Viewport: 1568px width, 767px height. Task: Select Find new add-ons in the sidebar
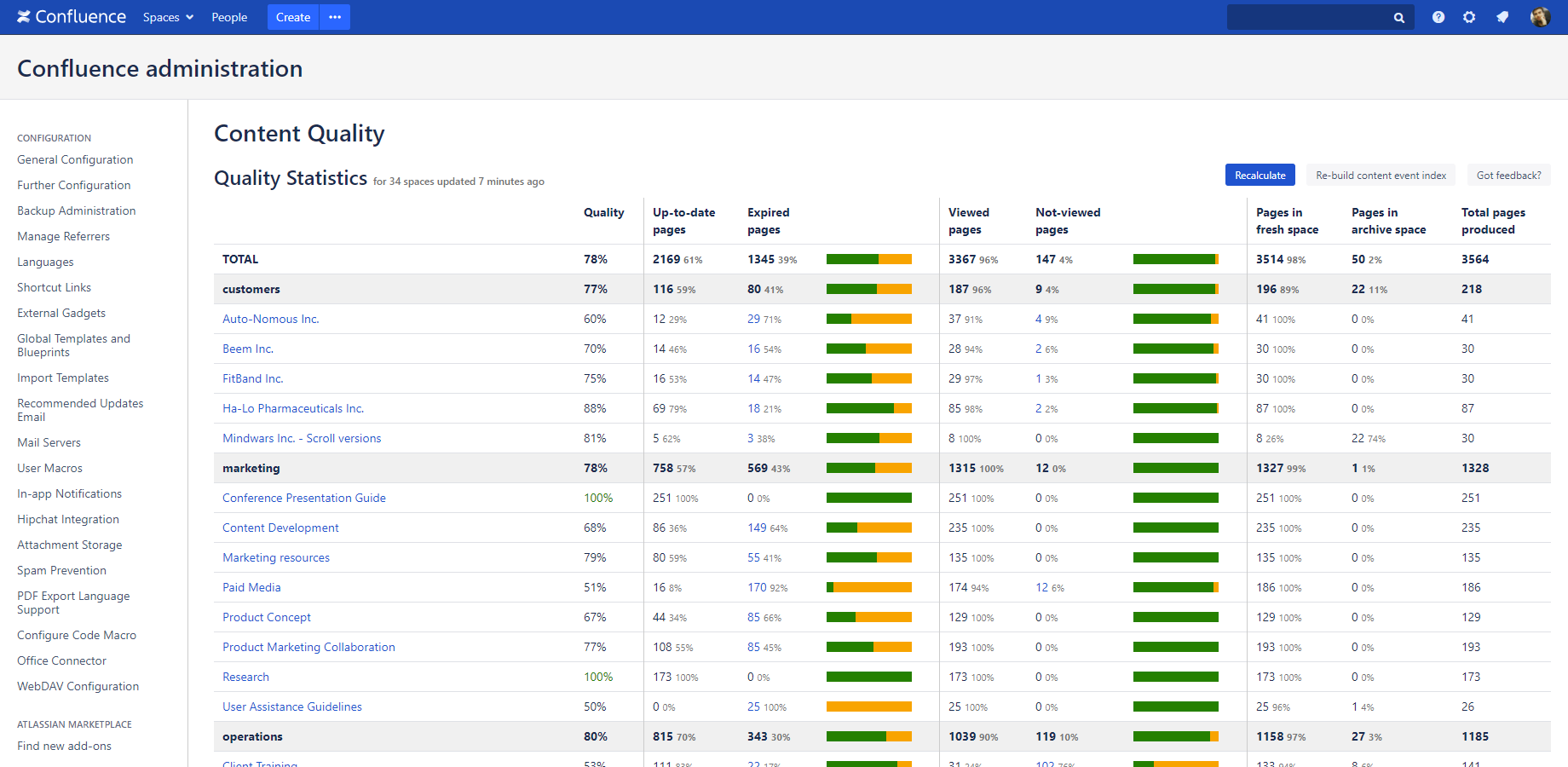pos(64,746)
